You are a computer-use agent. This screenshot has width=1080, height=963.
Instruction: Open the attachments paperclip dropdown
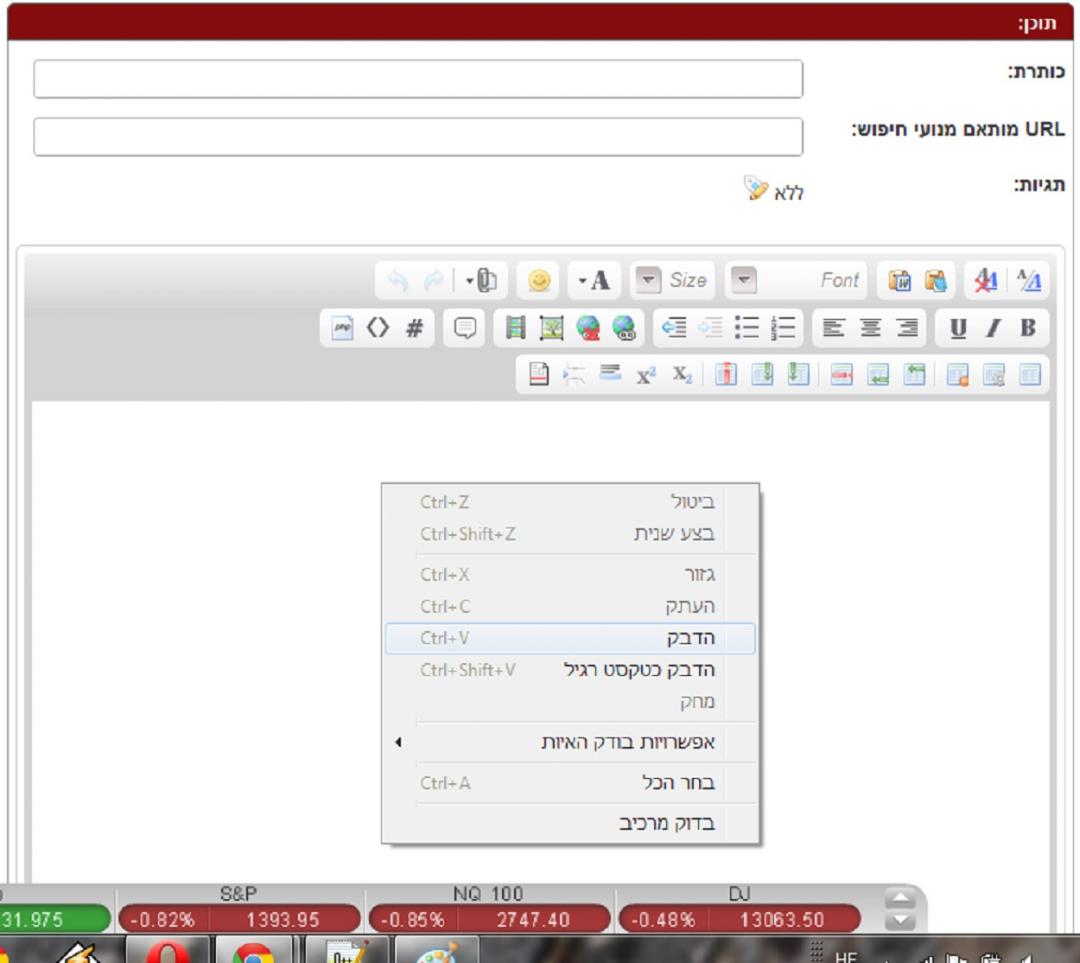tap(482, 281)
